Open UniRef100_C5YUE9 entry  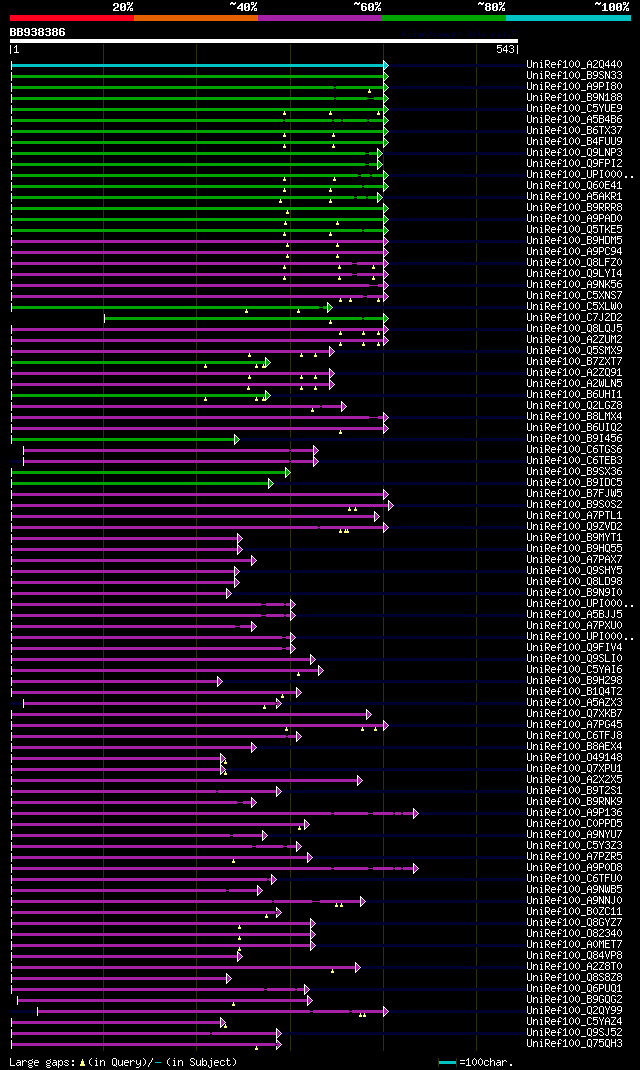(574, 109)
